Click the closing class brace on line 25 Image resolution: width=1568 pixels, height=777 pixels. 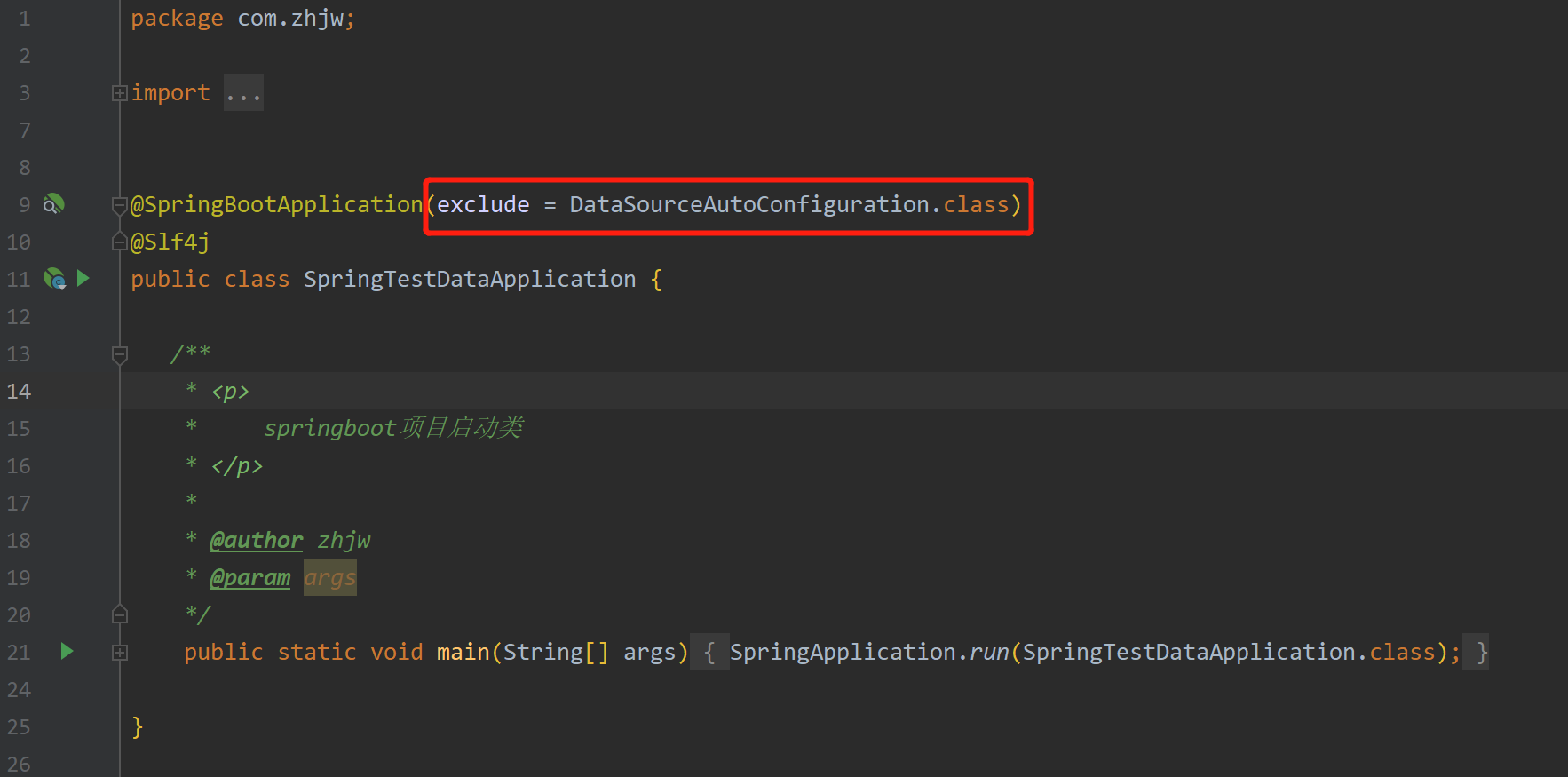tap(137, 727)
